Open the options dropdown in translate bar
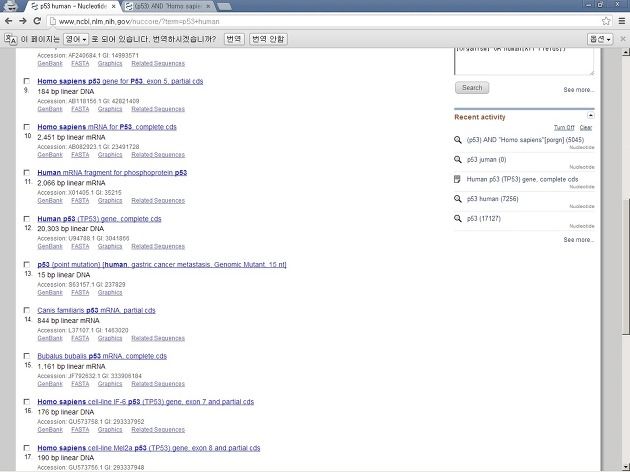The height and width of the screenshot is (472, 630). [600, 39]
